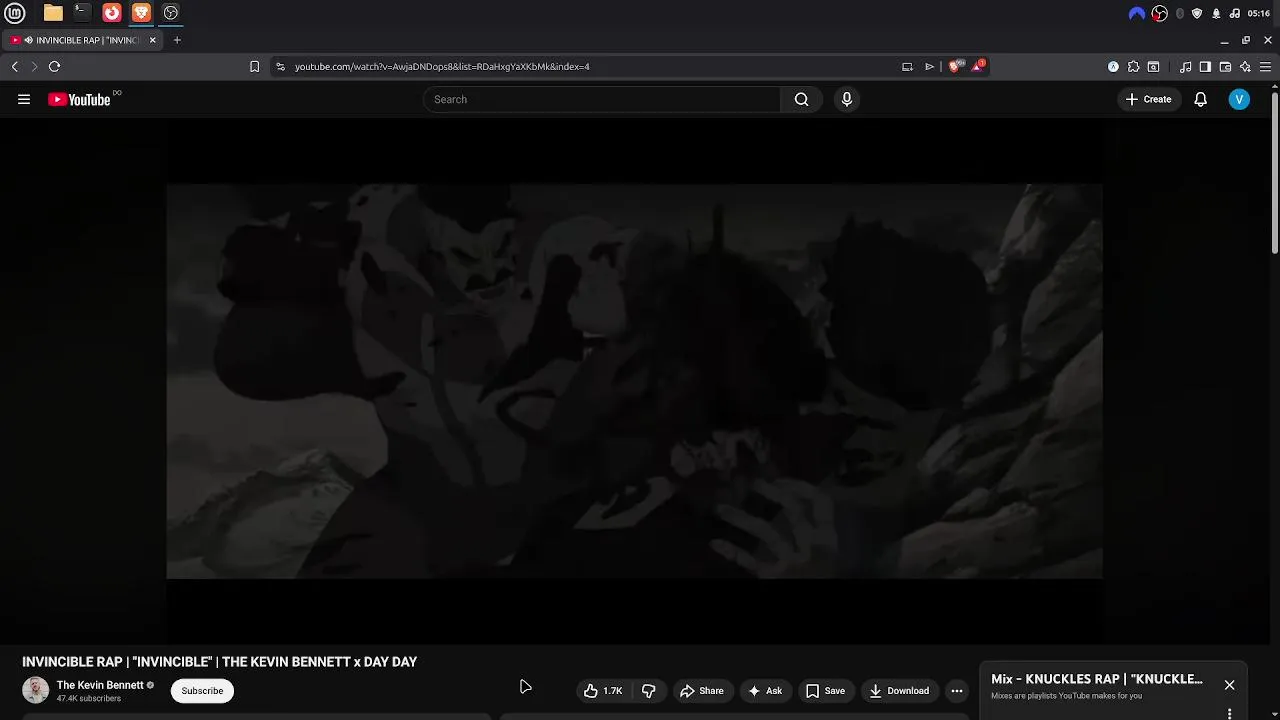This screenshot has width=1280, height=720.
Task: Click the YouTube URL address bar
Action: [x=590, y=66]
